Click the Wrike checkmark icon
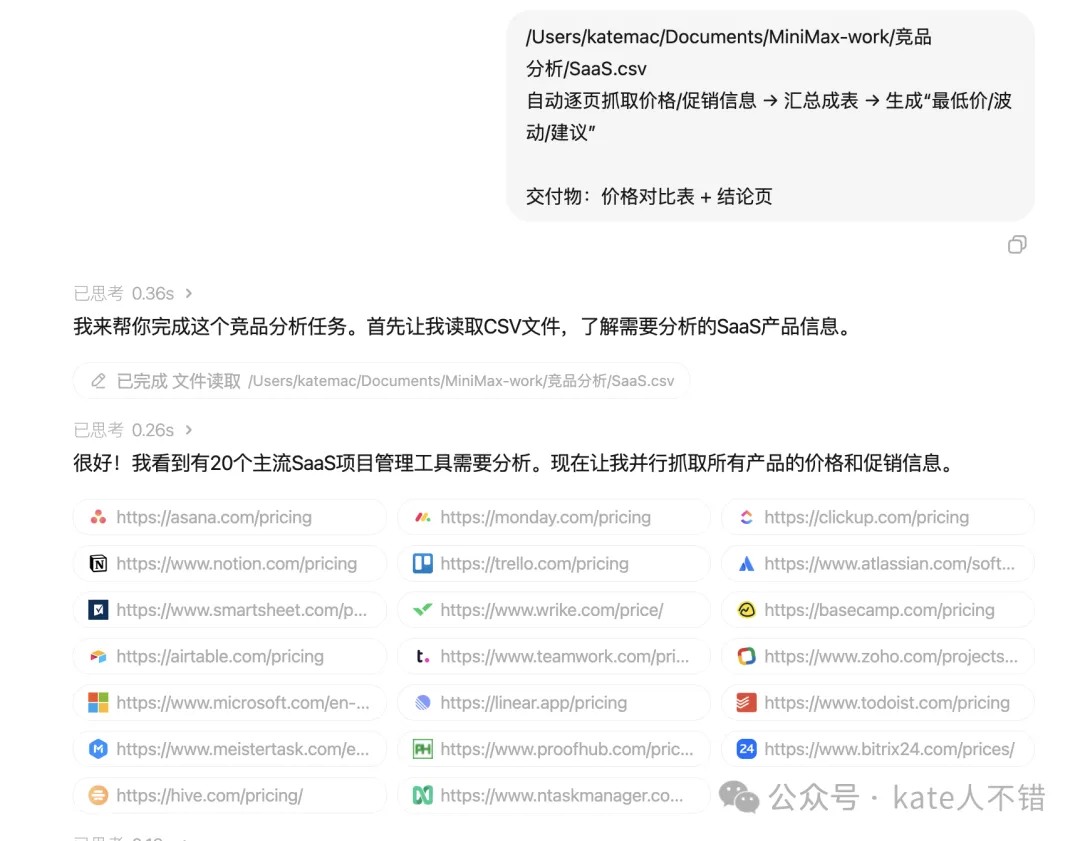This screenshot has height=841, width=1080. 424,609
